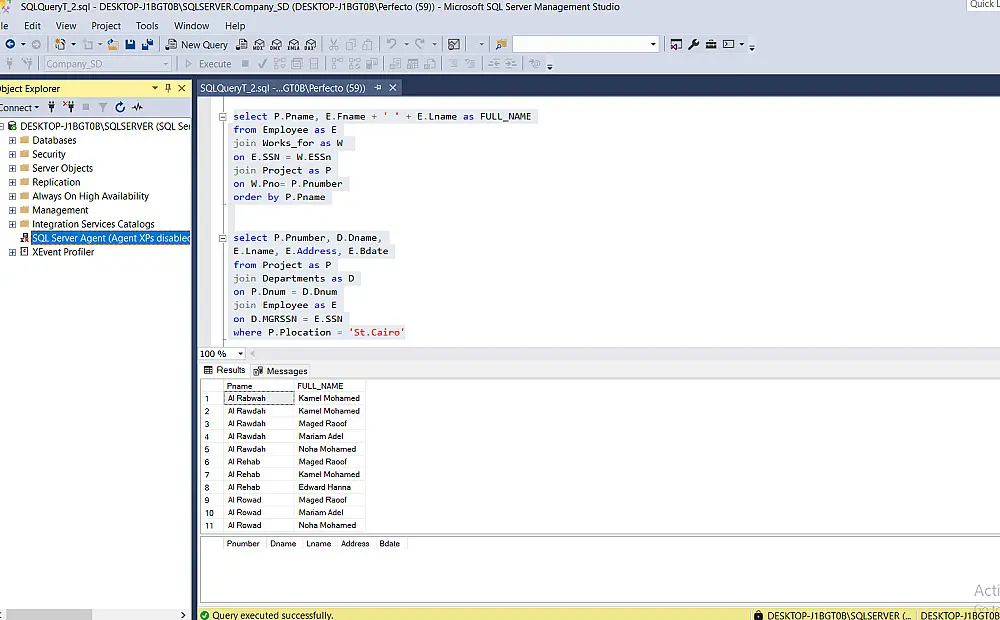Viewport: 1000px width, 620px height.
Task: Click the New Query button
Action: point(196,44)
